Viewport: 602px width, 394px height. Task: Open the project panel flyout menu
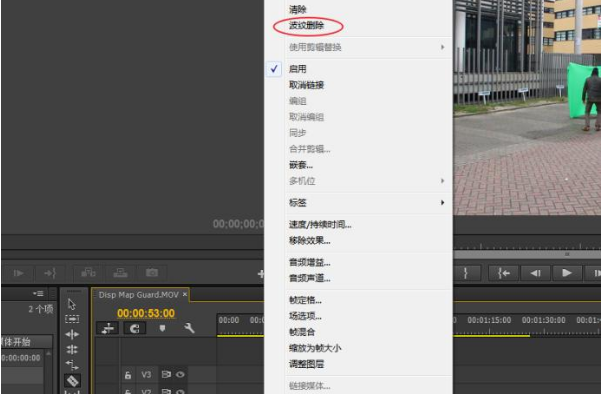pos(38,294)
